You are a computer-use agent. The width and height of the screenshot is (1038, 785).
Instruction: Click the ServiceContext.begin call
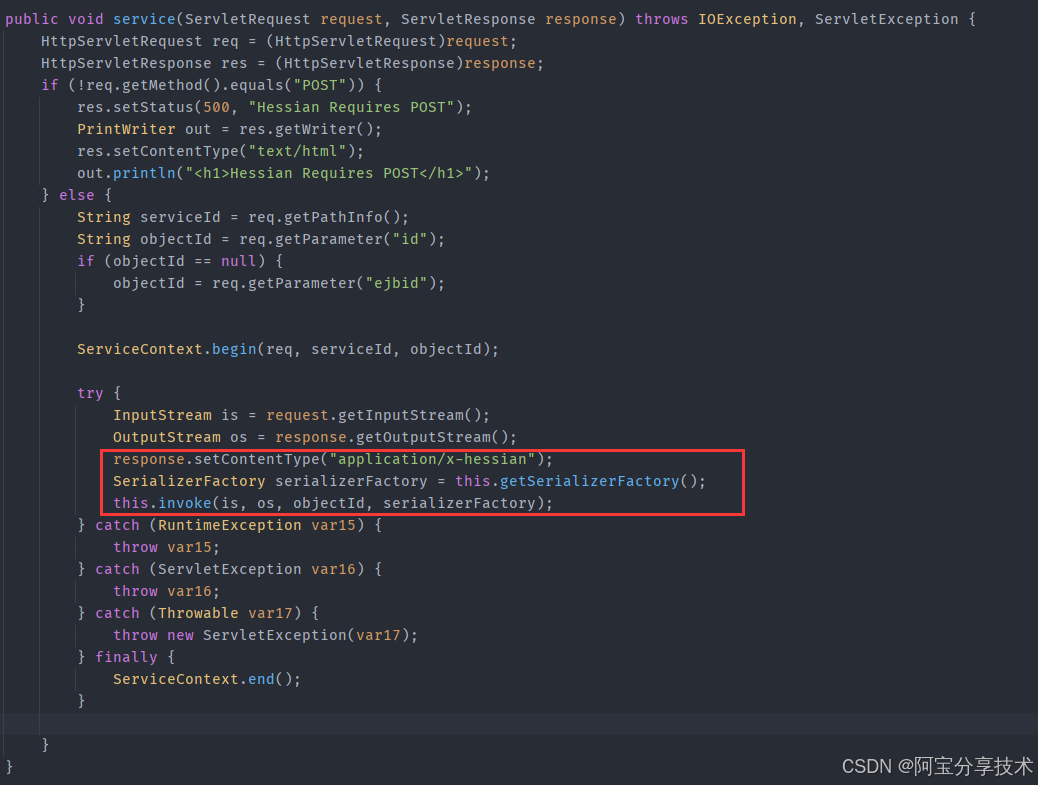click(x=287, y=349)
